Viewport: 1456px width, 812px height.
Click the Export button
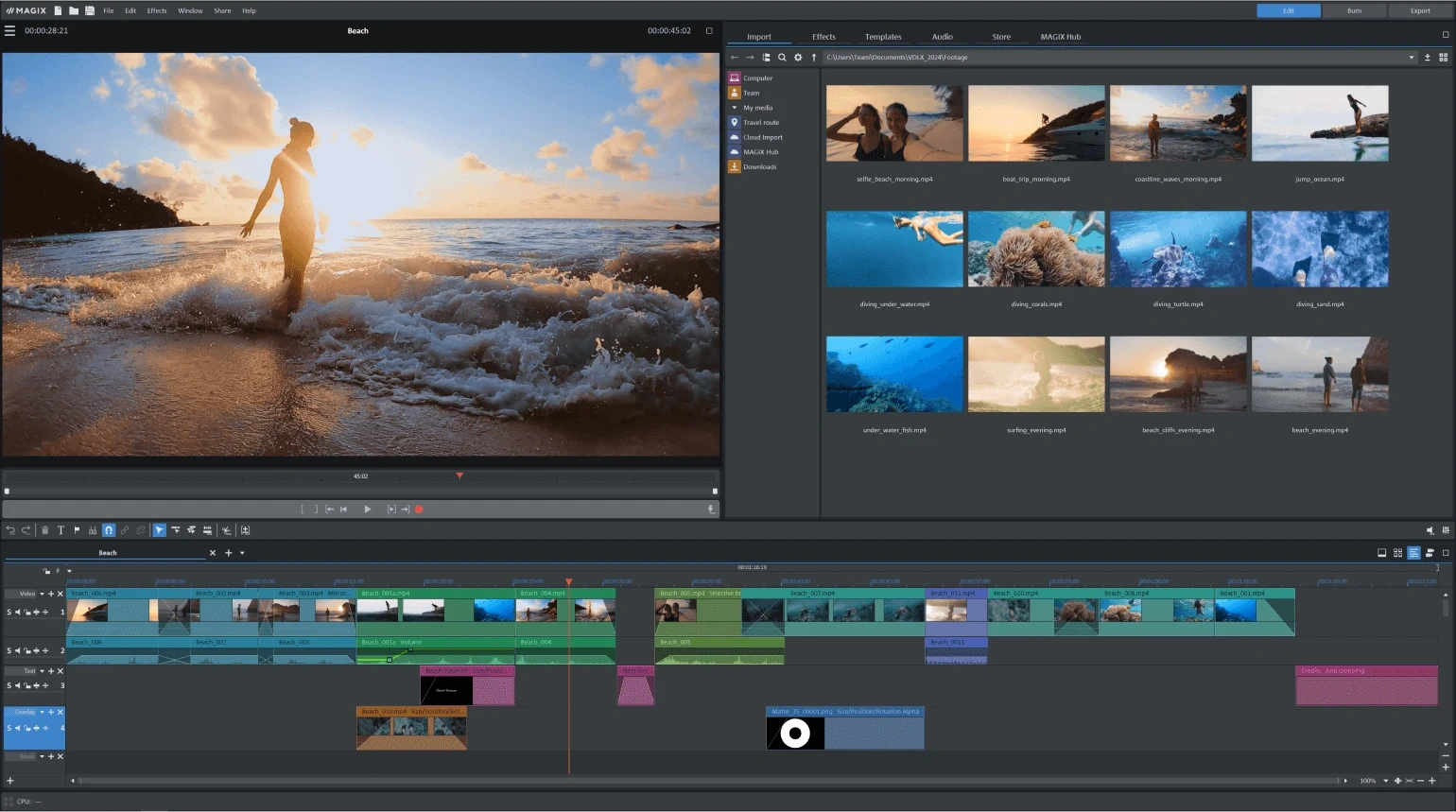pos(1420,10)
